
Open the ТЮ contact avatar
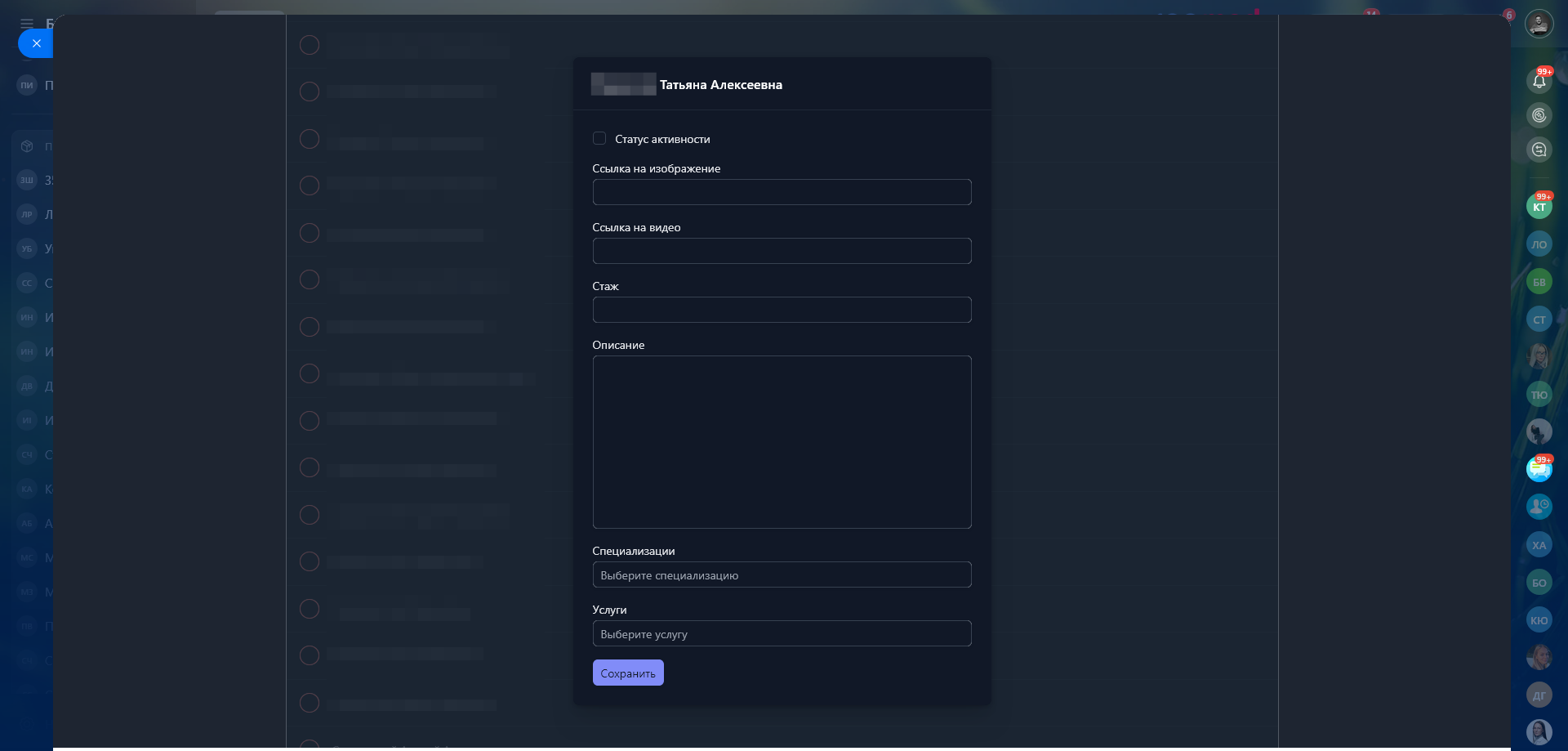1539,395
